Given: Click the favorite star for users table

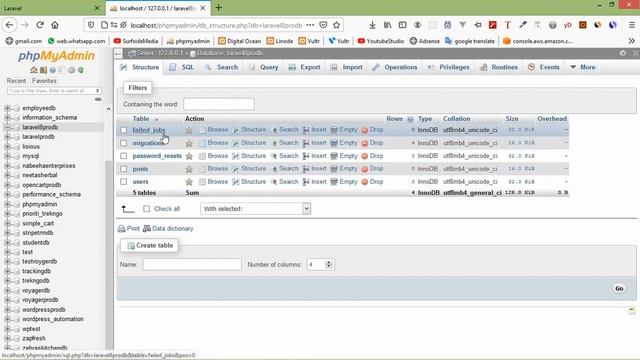Looking at the screenshot, I should click(x=189, y=182).
